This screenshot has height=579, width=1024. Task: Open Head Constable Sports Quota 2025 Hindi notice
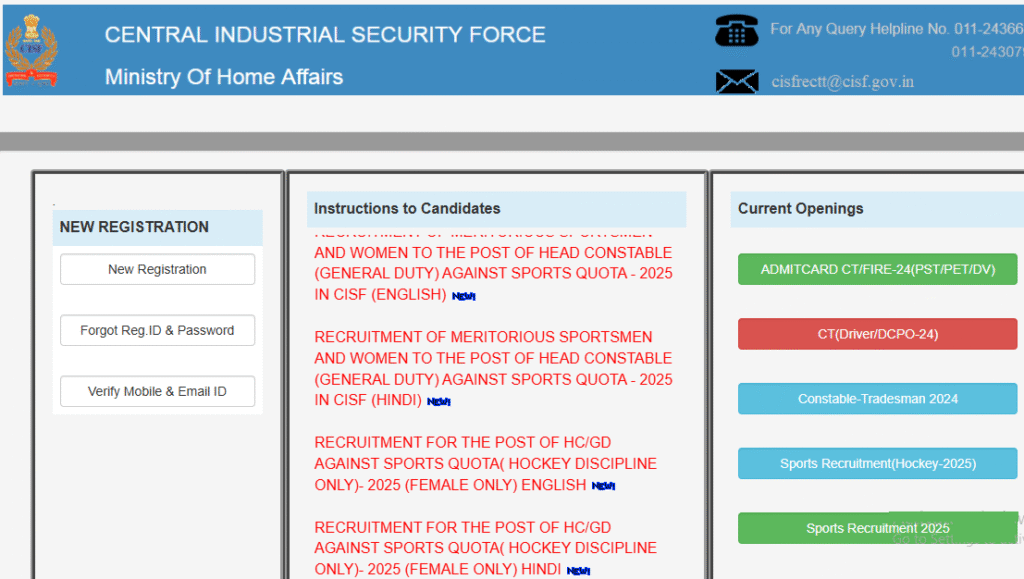point(493,368)
